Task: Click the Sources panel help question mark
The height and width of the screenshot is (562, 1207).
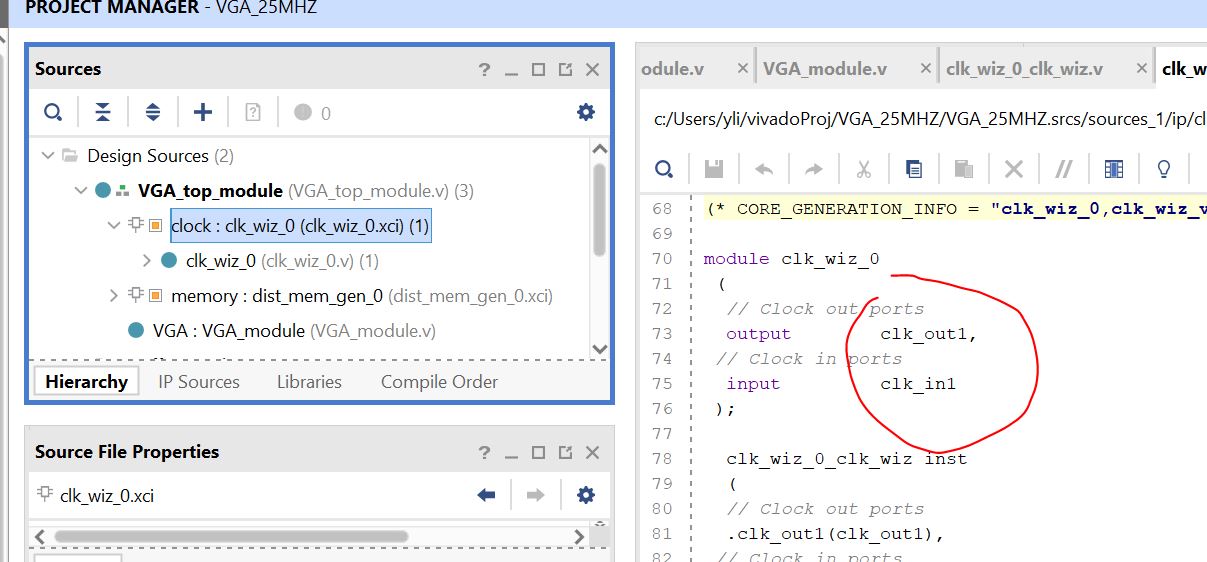Action: tap(484, 69)
